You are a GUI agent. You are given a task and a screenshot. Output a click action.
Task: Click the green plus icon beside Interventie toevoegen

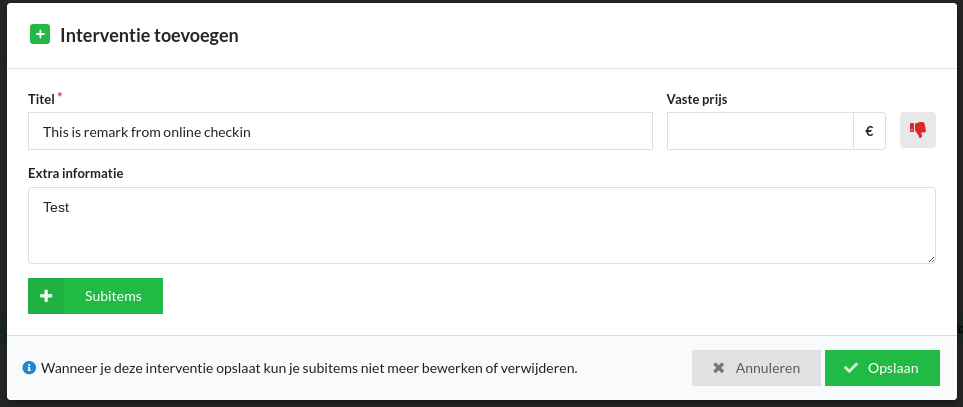click(x=40, y=35)
